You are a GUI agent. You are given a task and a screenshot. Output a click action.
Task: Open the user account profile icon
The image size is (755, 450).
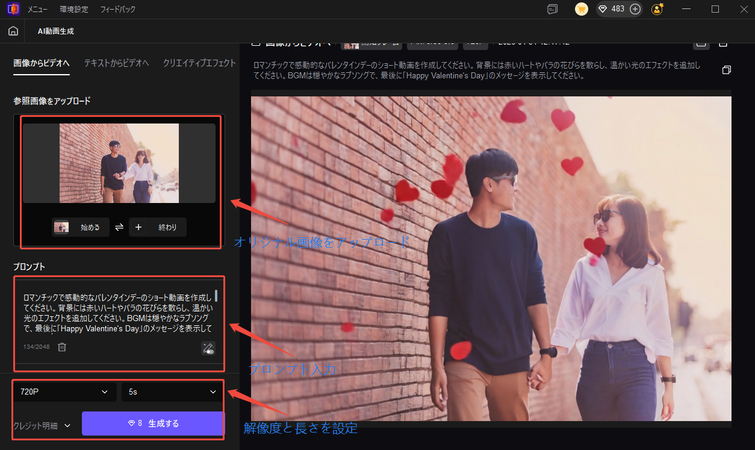[x=657, y=9]
